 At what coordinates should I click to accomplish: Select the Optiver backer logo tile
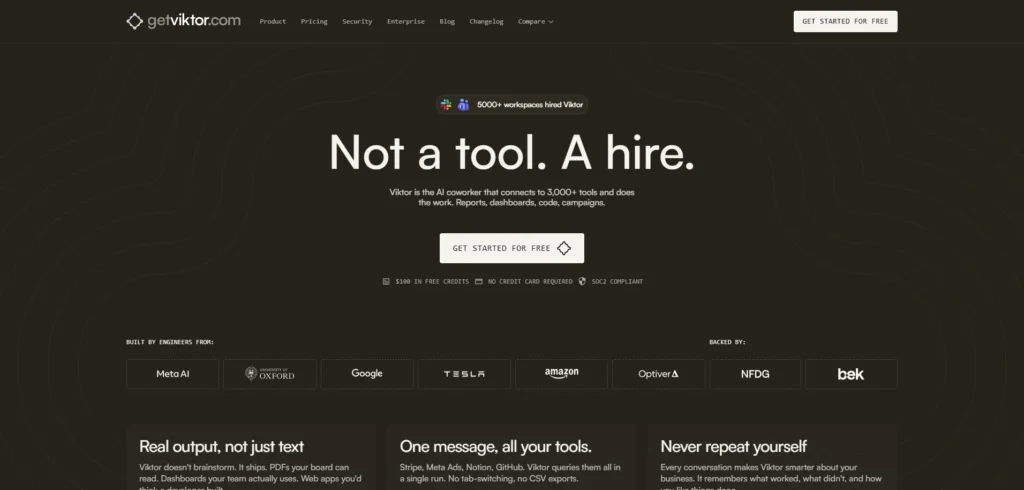tap(658, 374)
